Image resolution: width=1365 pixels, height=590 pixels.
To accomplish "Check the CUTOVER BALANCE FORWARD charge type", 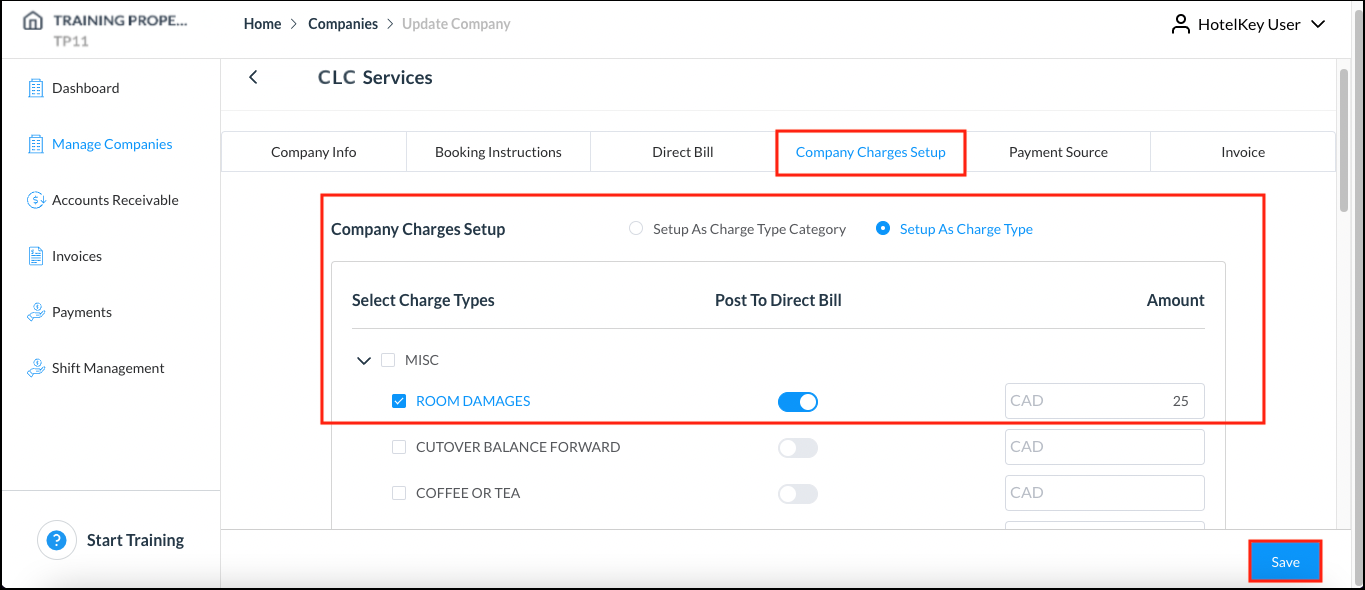I will [x=399, y=446].
